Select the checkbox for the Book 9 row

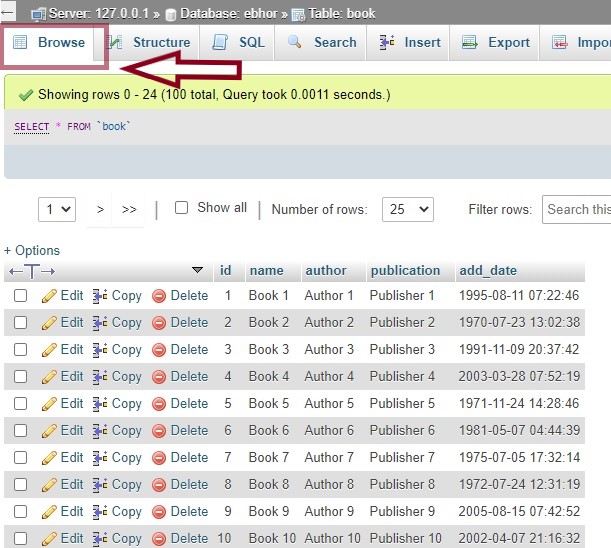pos(20,511)
